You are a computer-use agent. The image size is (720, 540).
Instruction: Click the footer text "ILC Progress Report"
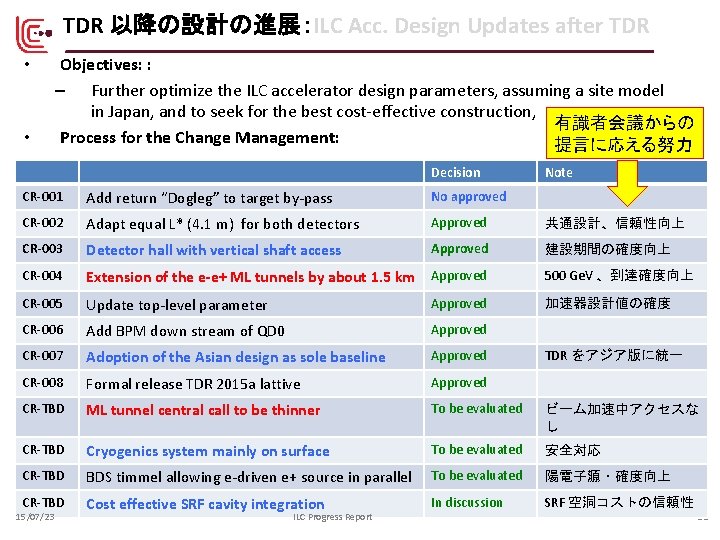click(x=333, y=517)
